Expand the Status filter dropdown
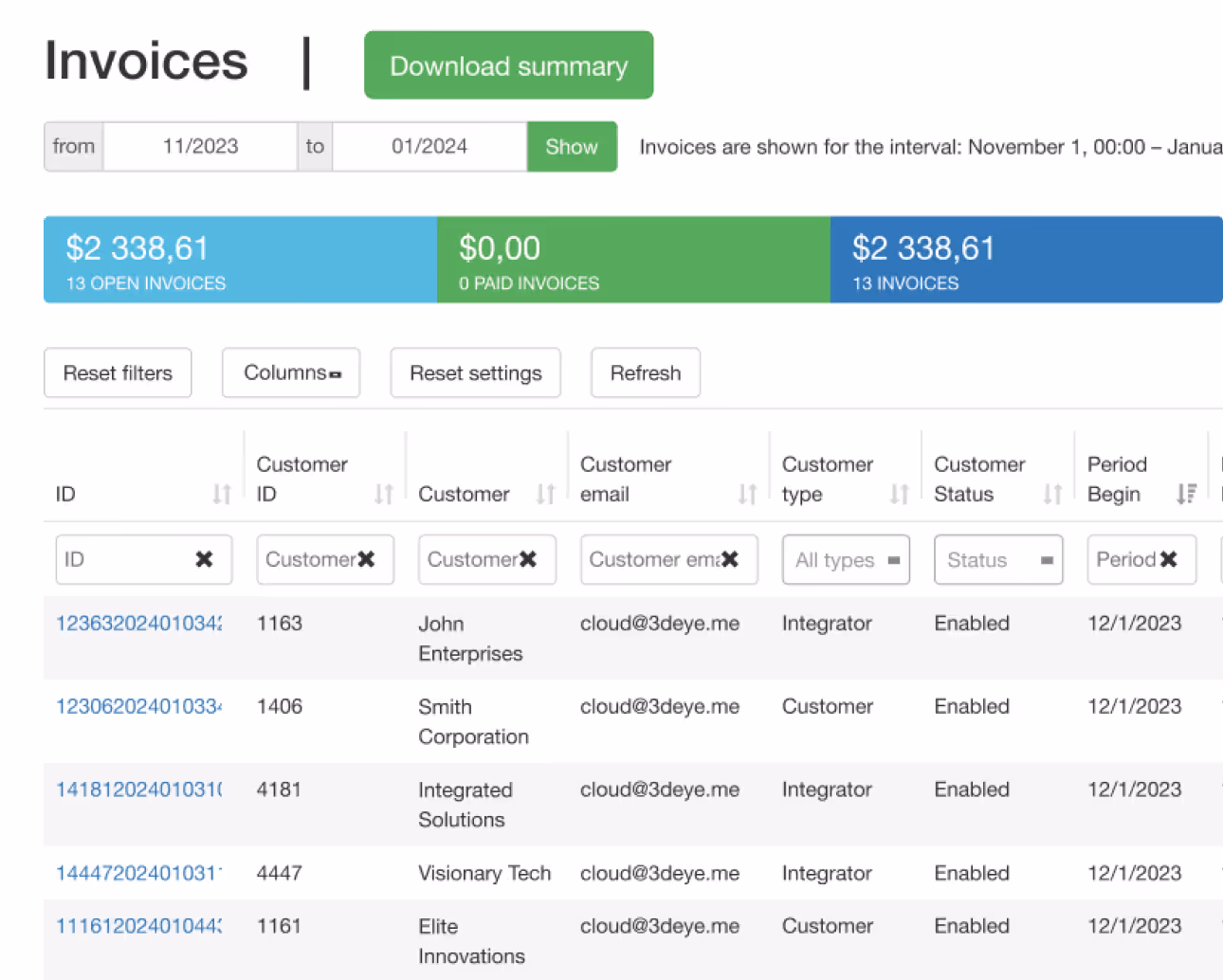The height and width of the screenshot is (980, 1223). [997, 560]
